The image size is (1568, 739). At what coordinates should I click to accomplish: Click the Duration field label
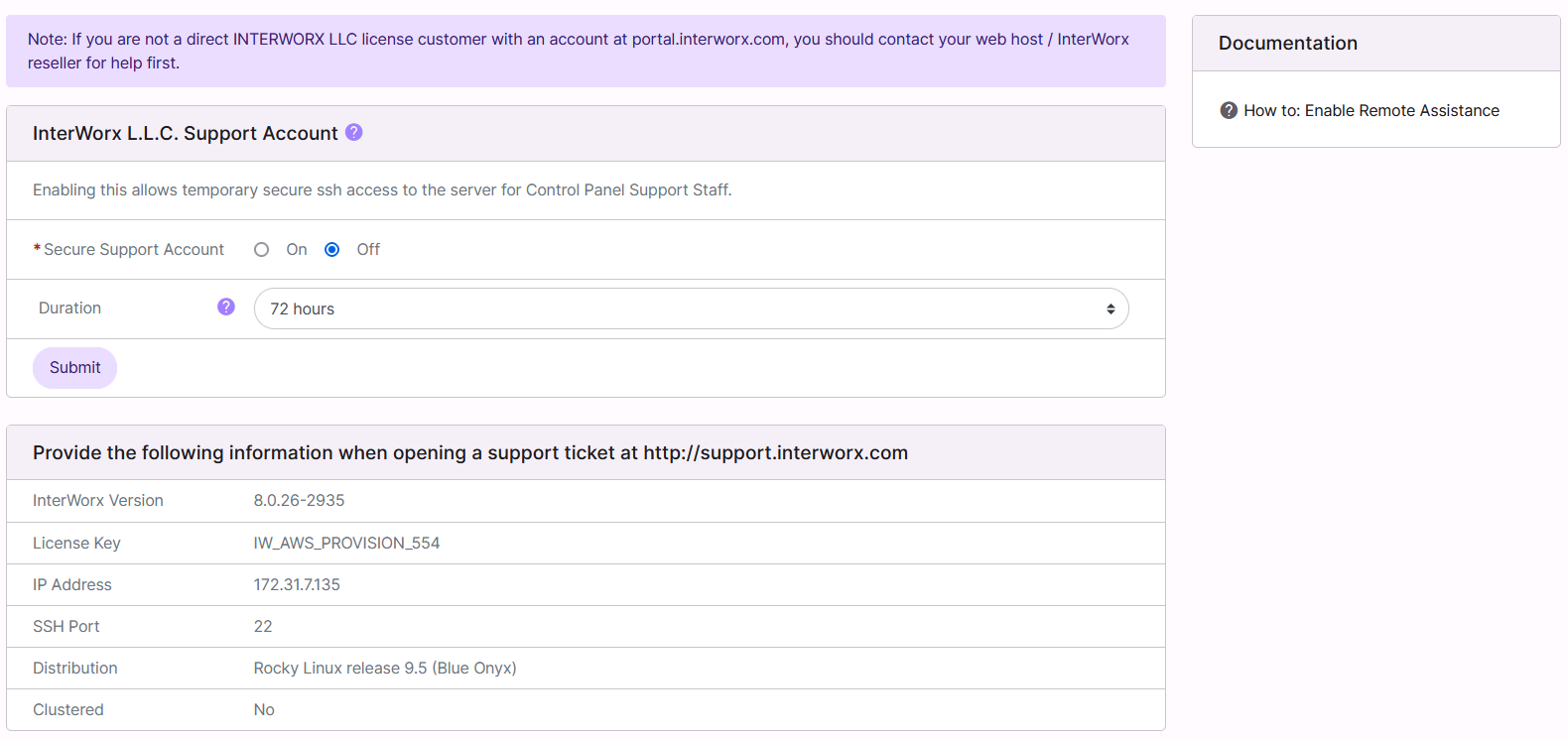(69, 308)
